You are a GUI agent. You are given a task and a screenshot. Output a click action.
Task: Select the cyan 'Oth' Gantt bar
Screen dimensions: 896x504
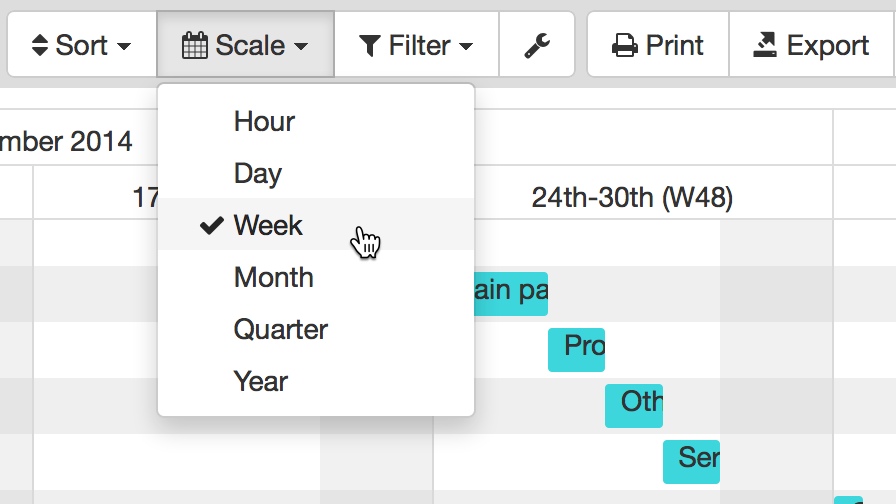[634, 405]
